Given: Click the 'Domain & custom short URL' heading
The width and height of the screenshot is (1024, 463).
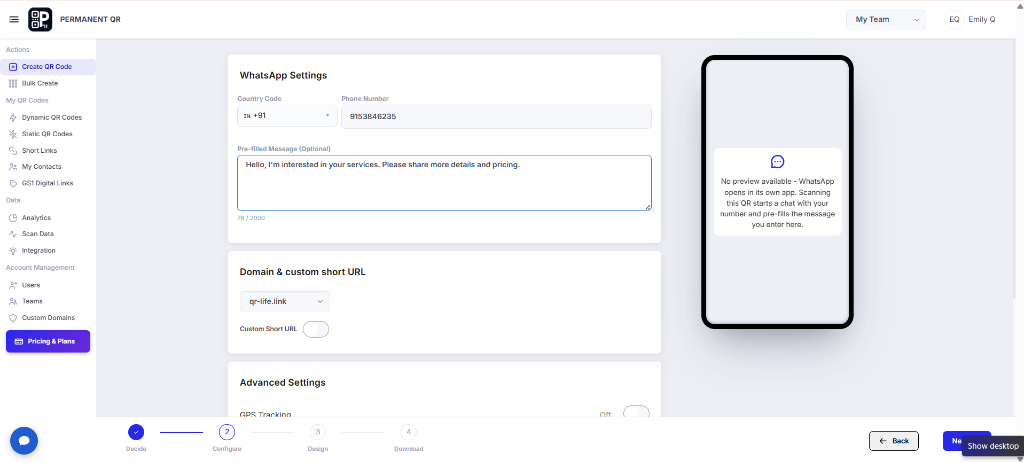Looking at the screenshot, I should click(x=302, y=272).
